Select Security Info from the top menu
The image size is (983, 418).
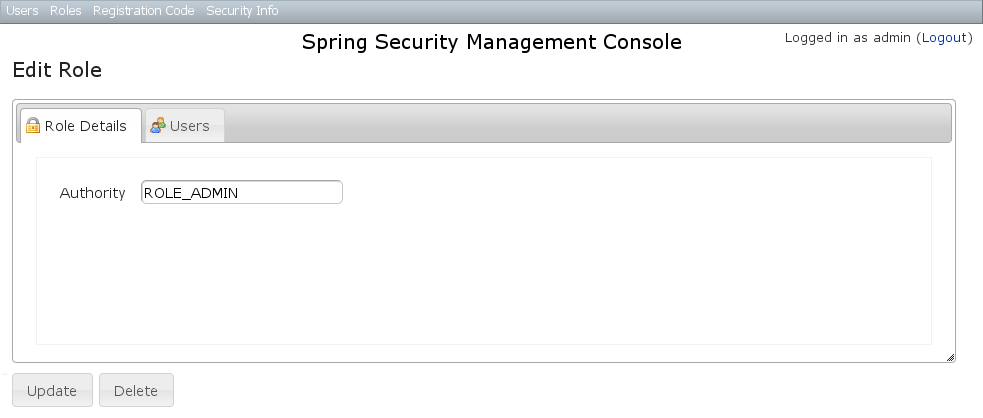(x=242, y=11)
